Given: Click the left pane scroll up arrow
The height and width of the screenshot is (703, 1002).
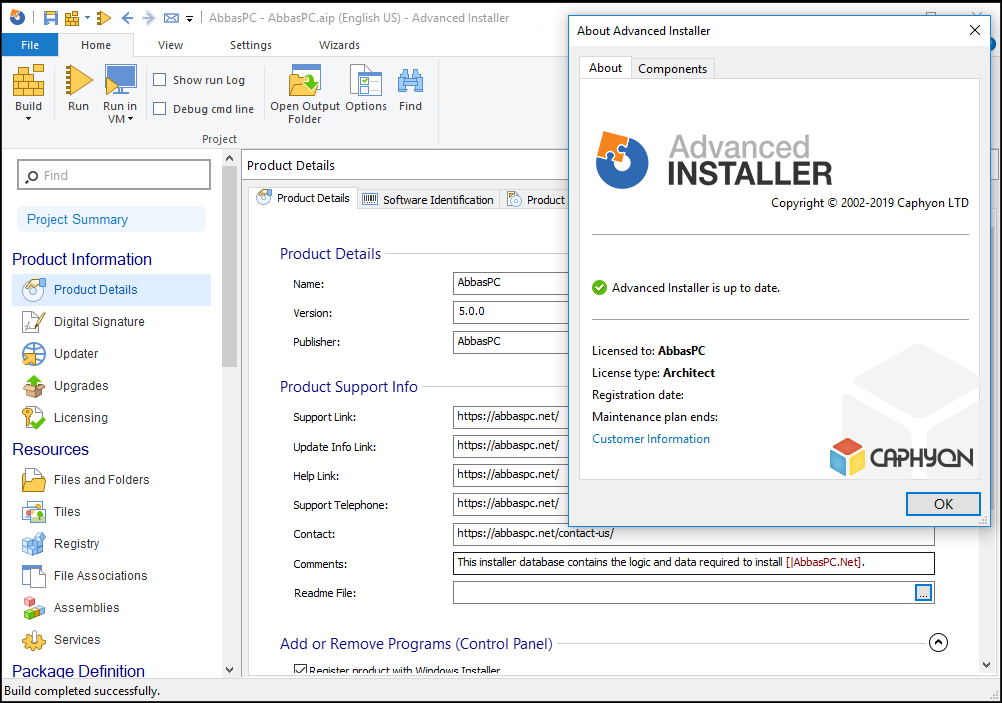Looking at the screenshot, I should pos(229,158).
